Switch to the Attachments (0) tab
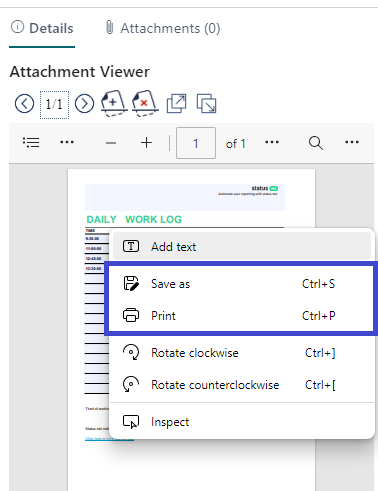Image resolution: width=378 pixels, height=491 pixels. click(x=163, y=28)
